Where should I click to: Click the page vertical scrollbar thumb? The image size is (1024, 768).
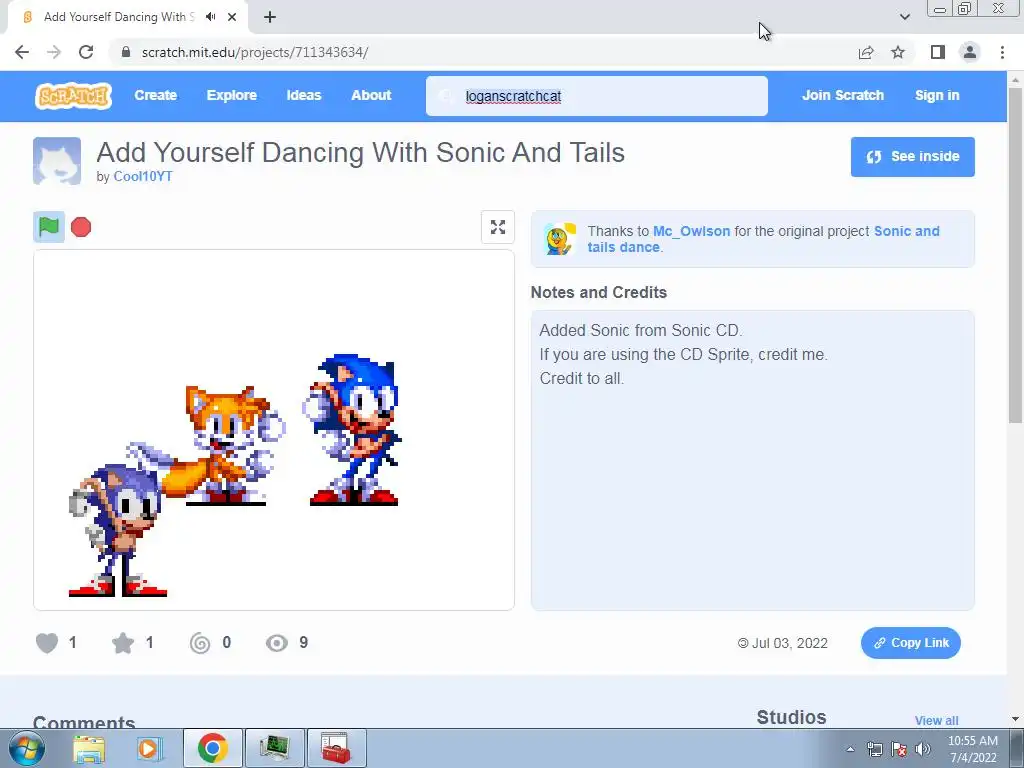coord(1015,255)
